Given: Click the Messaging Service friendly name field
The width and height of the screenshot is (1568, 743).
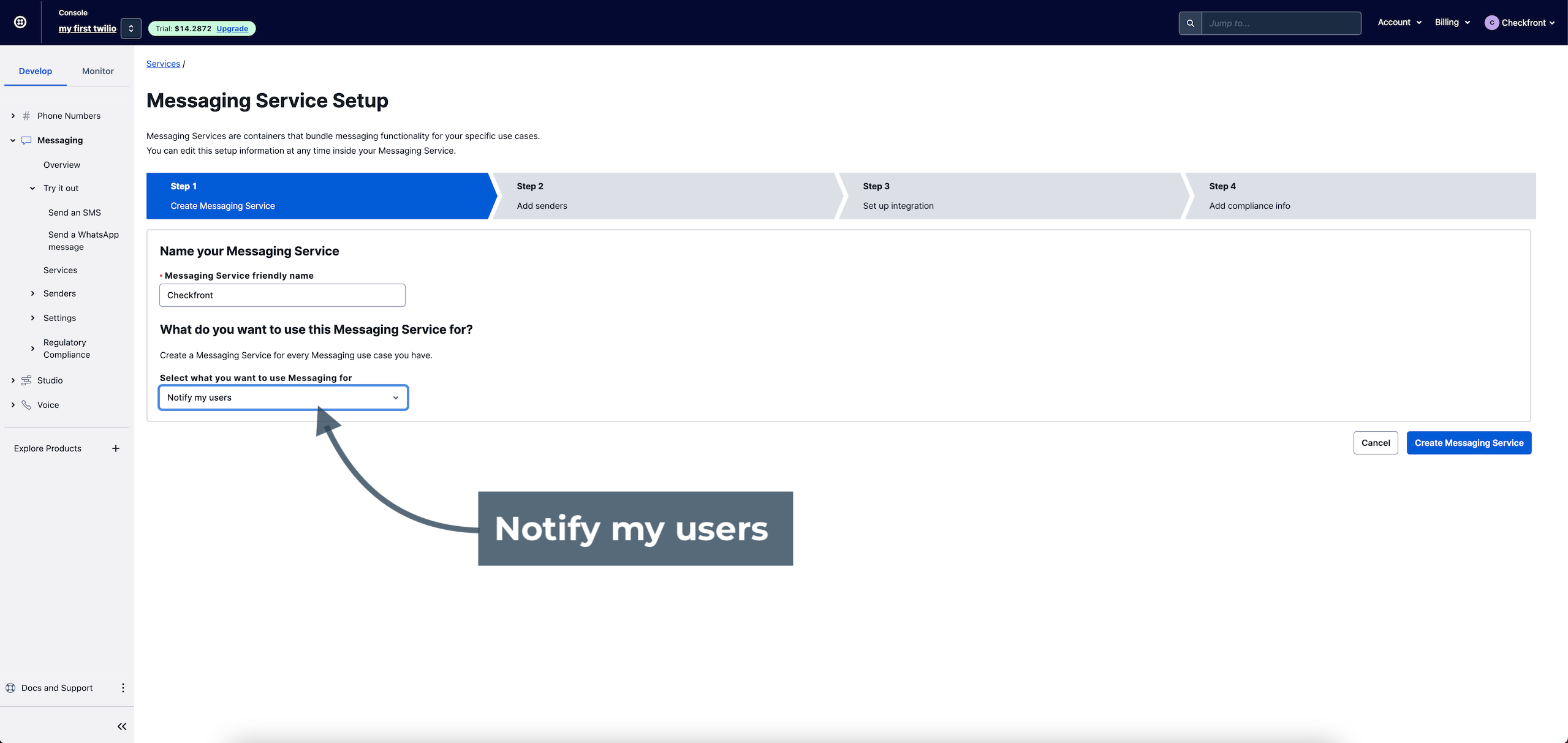Looking at the screenshot, I should (282, 295).
